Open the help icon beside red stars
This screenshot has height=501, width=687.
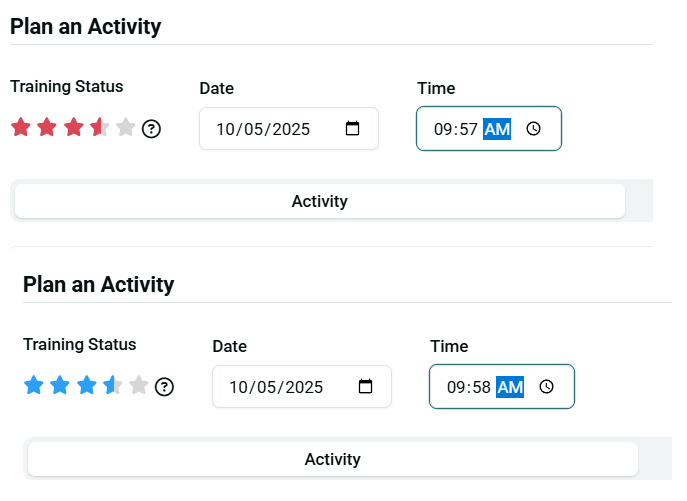coord(151,128)
